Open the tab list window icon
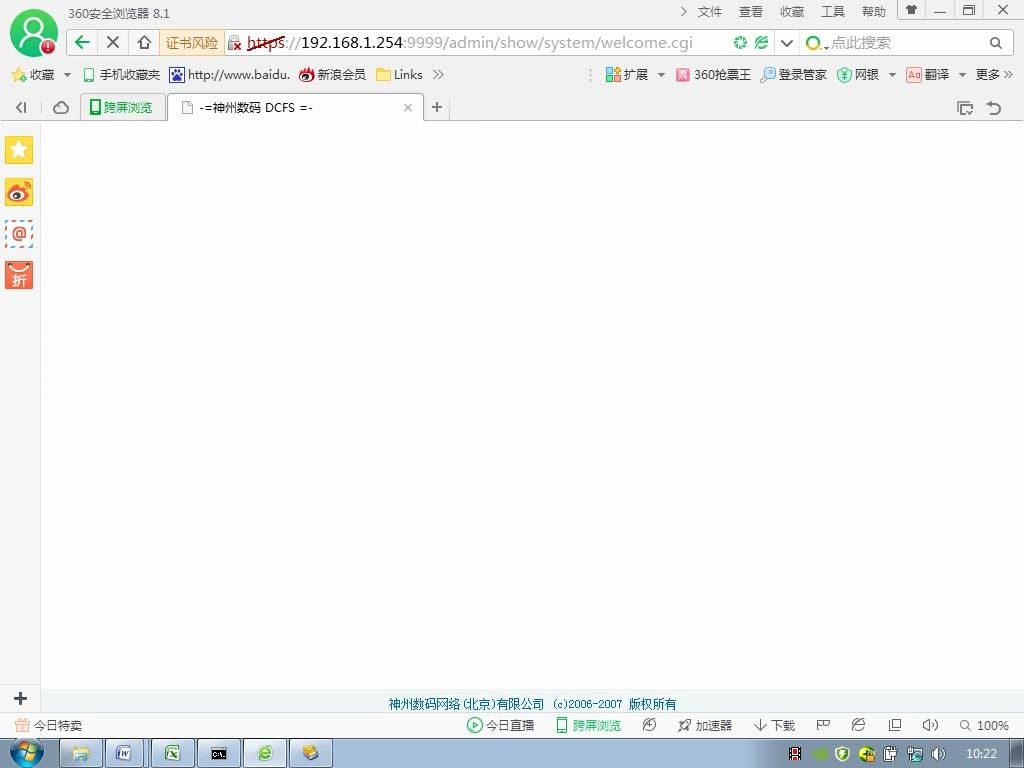Viewport: 1024px width, 768px height. coord(965,108)
